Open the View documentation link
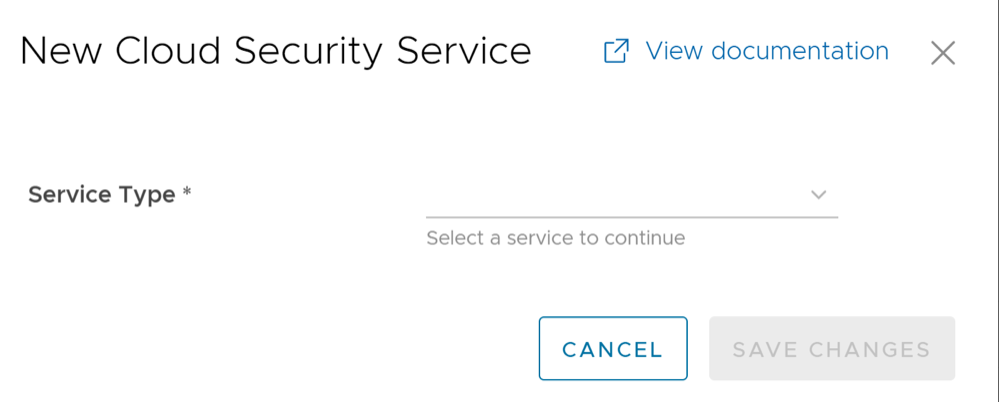 (x=766, y=51)
